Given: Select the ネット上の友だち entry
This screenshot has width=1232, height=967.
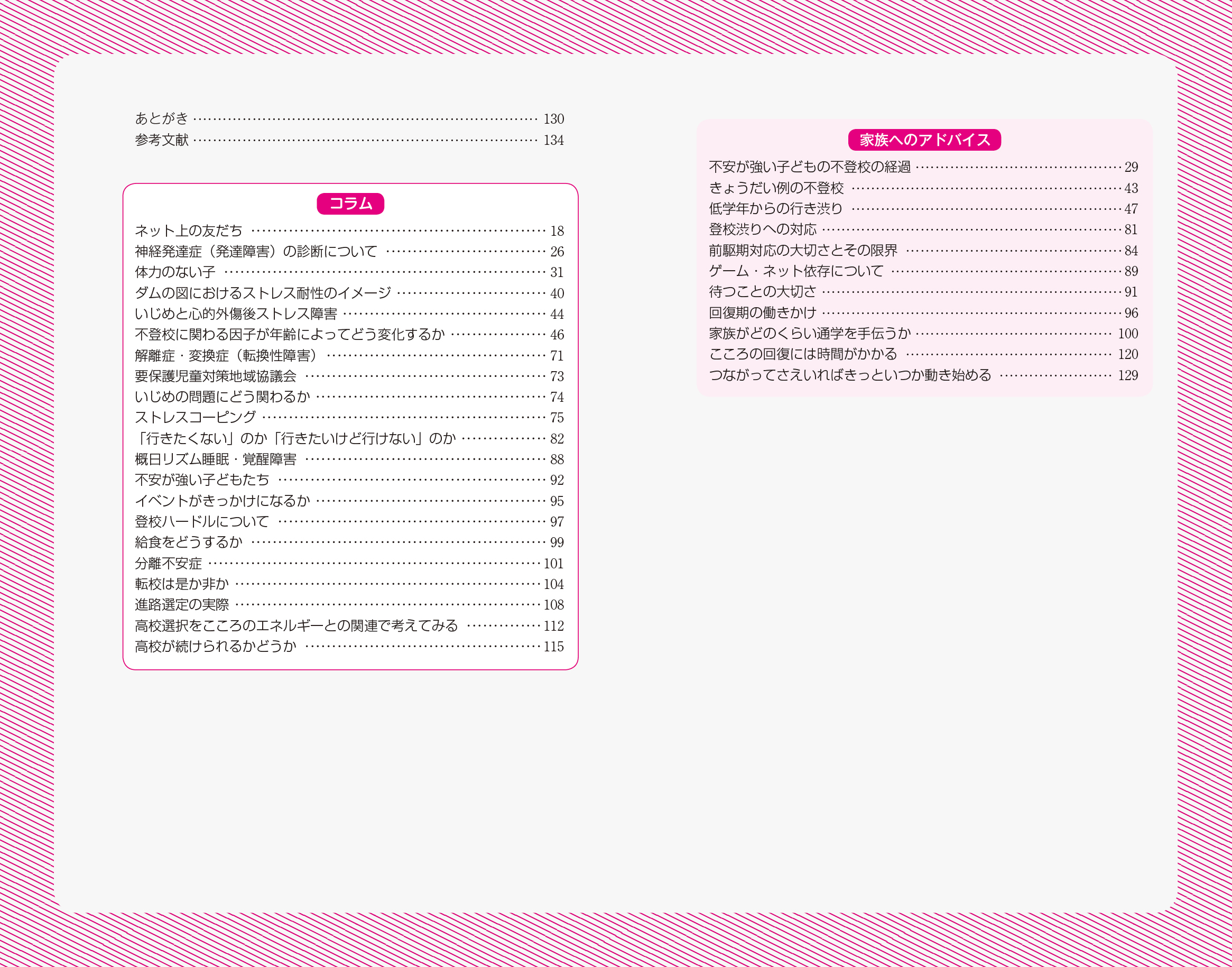Looking at the screenshot, I should (x=349, y=231).
